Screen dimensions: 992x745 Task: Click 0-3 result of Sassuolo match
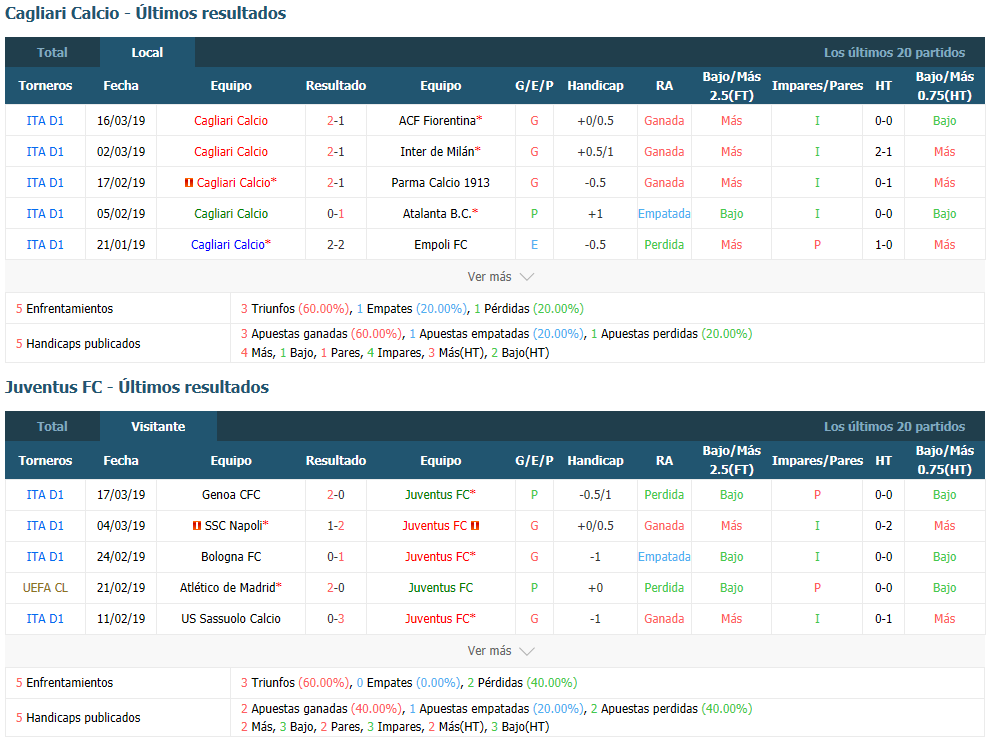335,619
